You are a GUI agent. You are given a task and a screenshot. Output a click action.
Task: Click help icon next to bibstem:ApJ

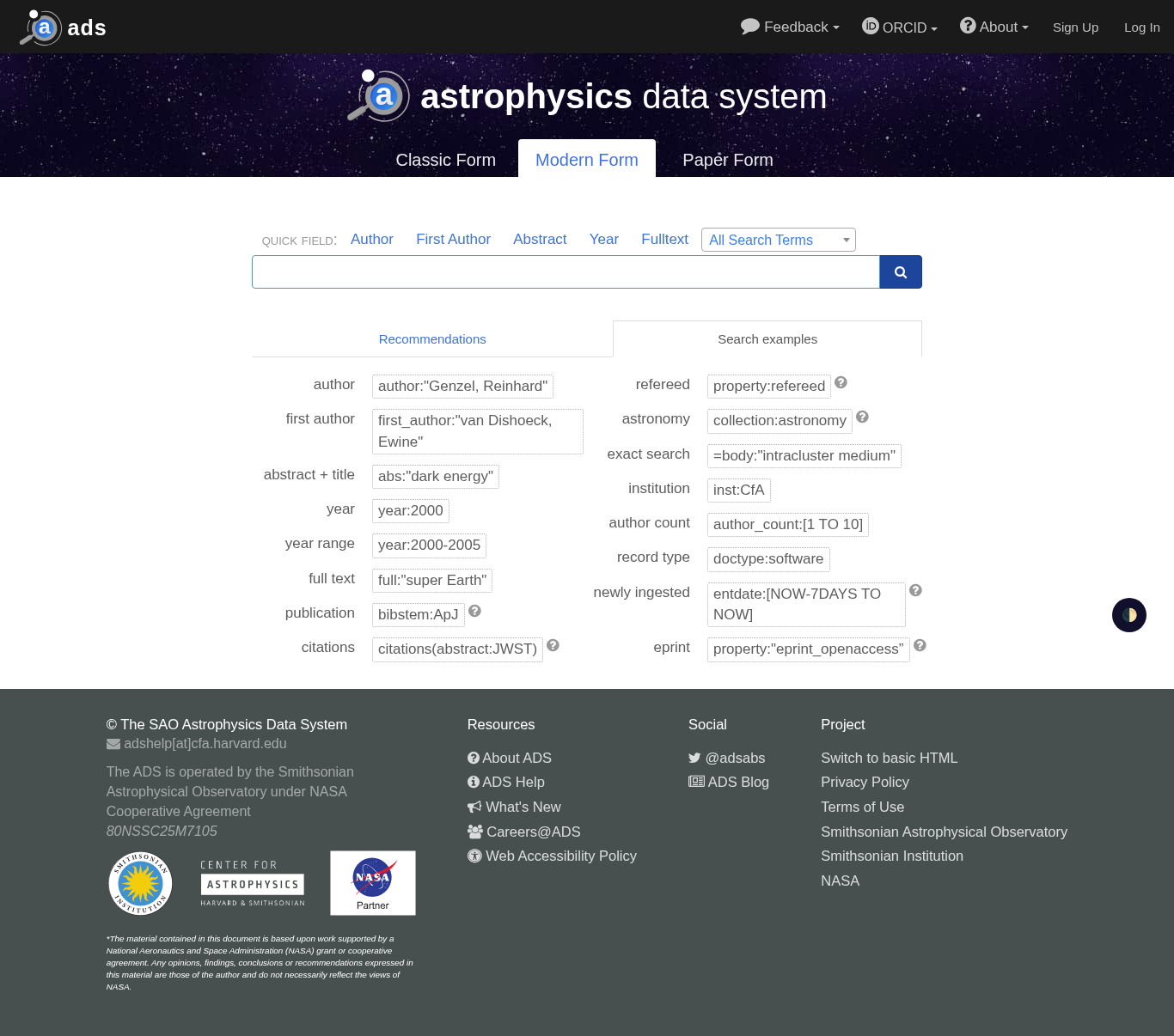tap(474, 611)
